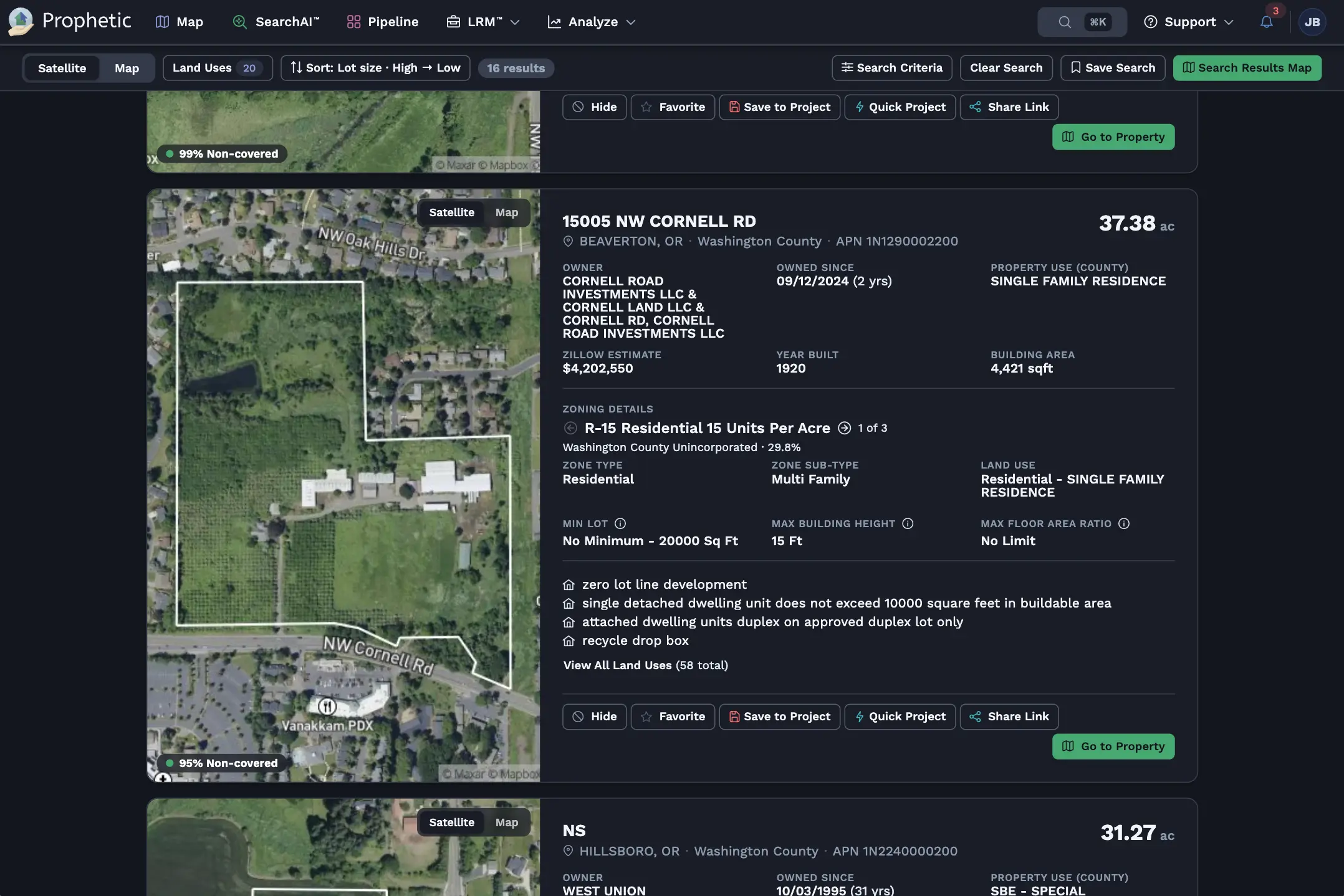Image resolution: width=1344 pixels, height=896 pixels.
Task: Expand the LRM dropdown menu
Action: [x=482, y=22]
